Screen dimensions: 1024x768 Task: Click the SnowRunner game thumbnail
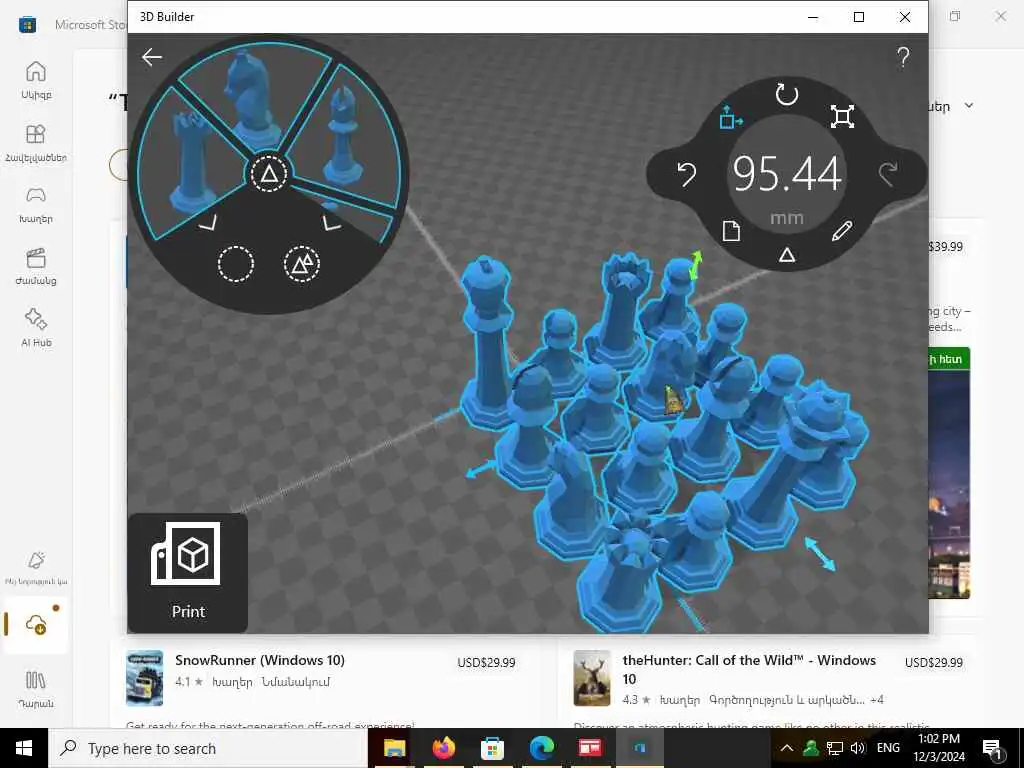point(144,678)
